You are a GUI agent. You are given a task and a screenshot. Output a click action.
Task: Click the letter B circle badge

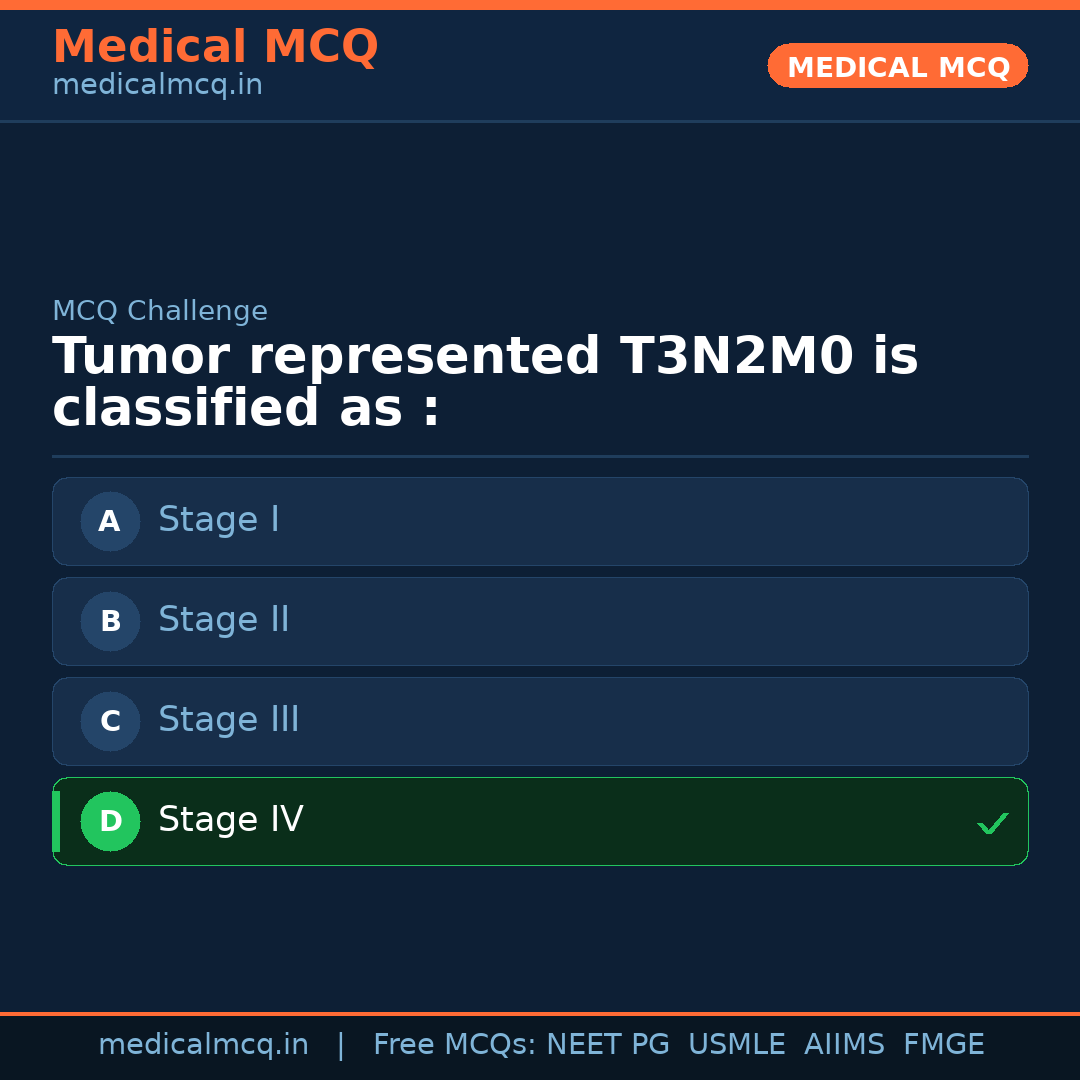(x=110, y=621)
